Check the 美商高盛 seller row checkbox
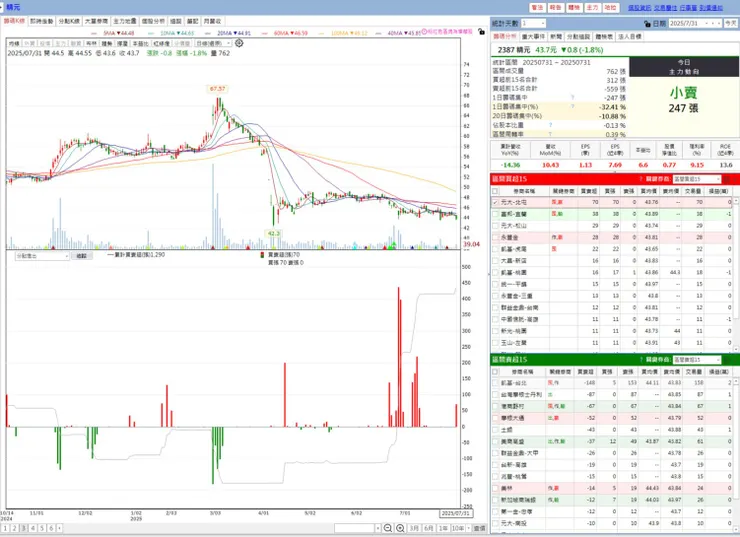 coord(495,442)
